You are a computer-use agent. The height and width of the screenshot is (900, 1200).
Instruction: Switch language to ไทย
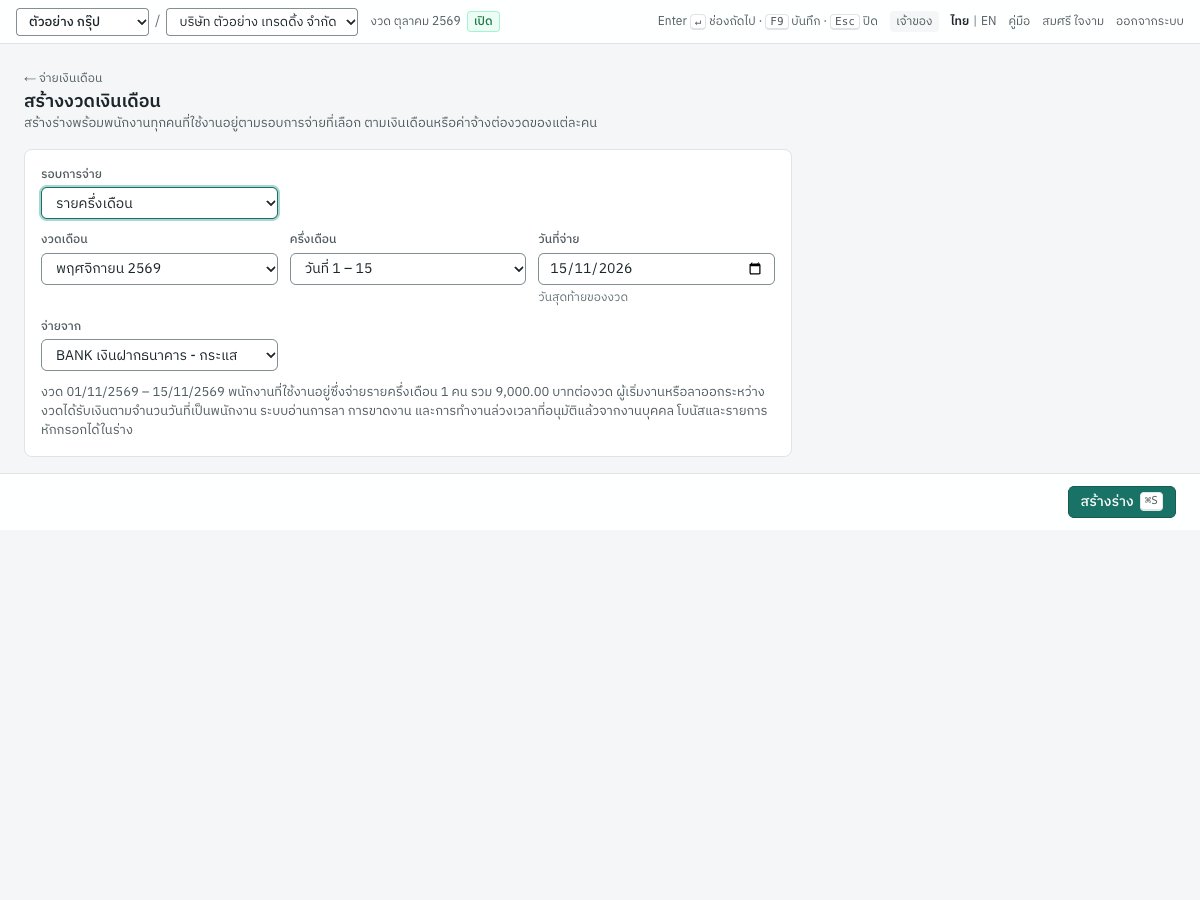(959, 21)
